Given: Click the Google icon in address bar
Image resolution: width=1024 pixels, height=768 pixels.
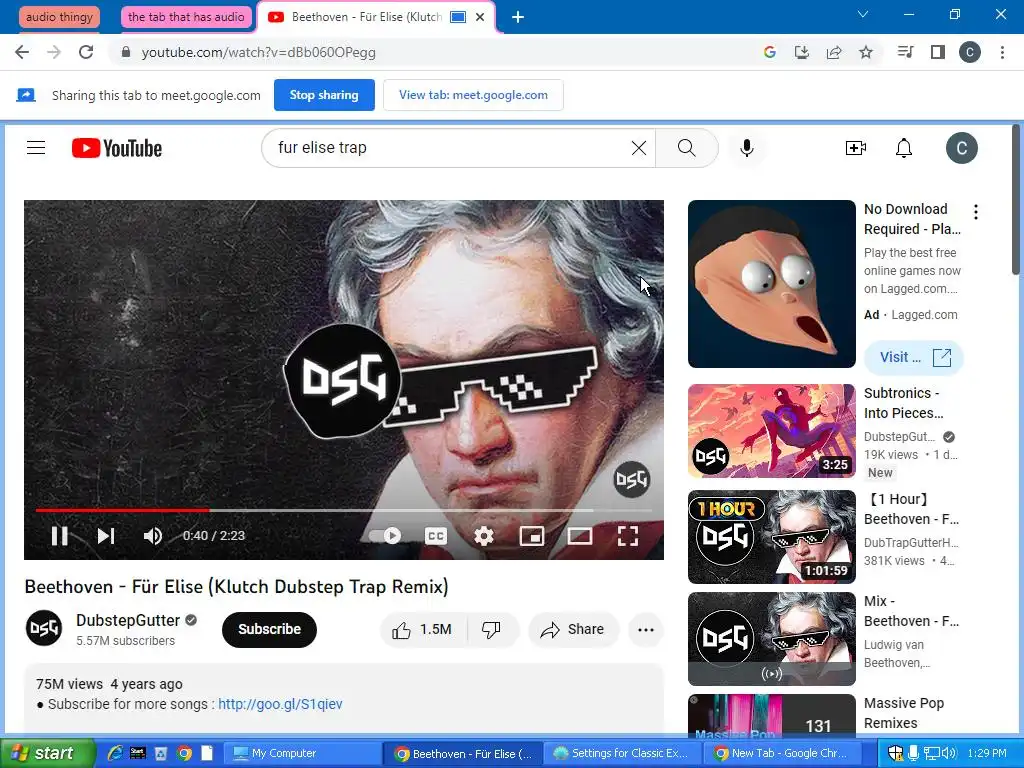Looking at the screenshot, I should [x=770, y=52].
